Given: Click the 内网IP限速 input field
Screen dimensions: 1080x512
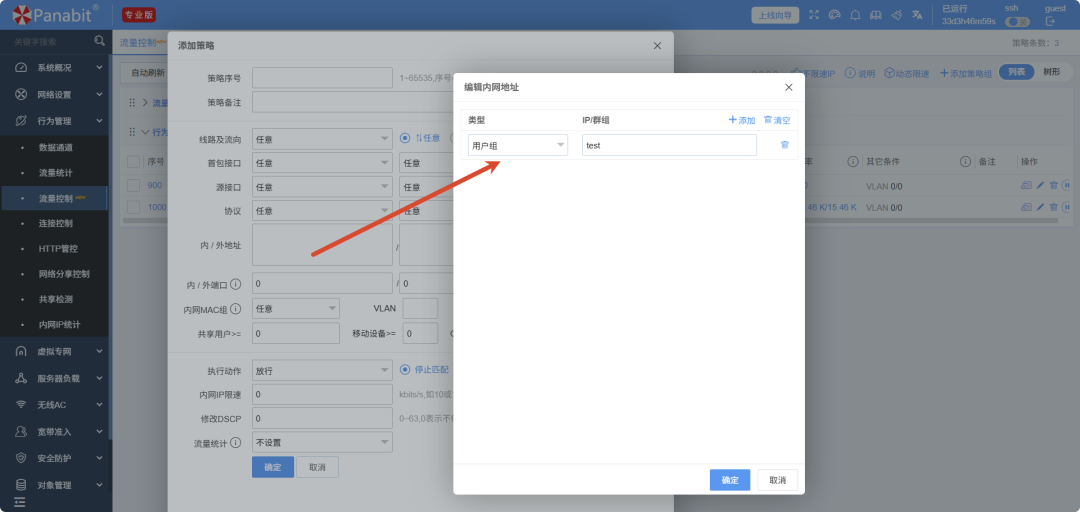Looking at the screenshot, I should point(322,395).
